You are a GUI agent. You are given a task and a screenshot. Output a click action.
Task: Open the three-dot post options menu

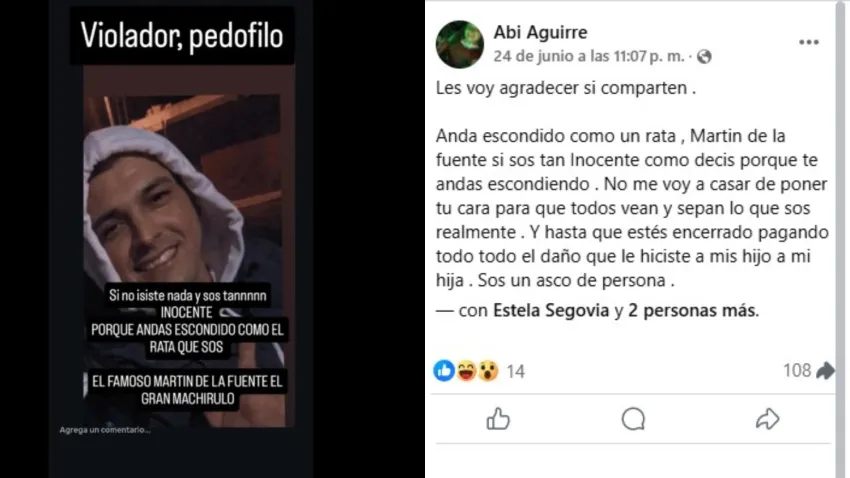808,42
